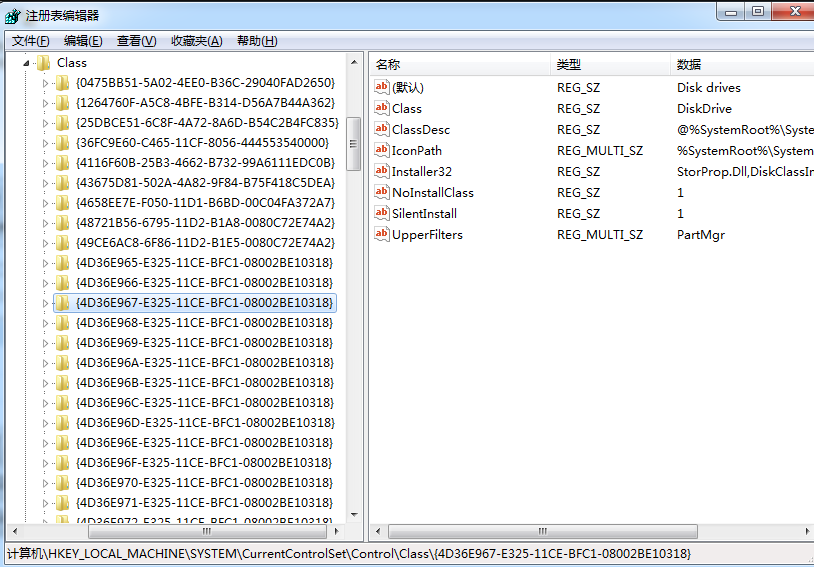Click the Class folder icon in tree

[44, 62]
